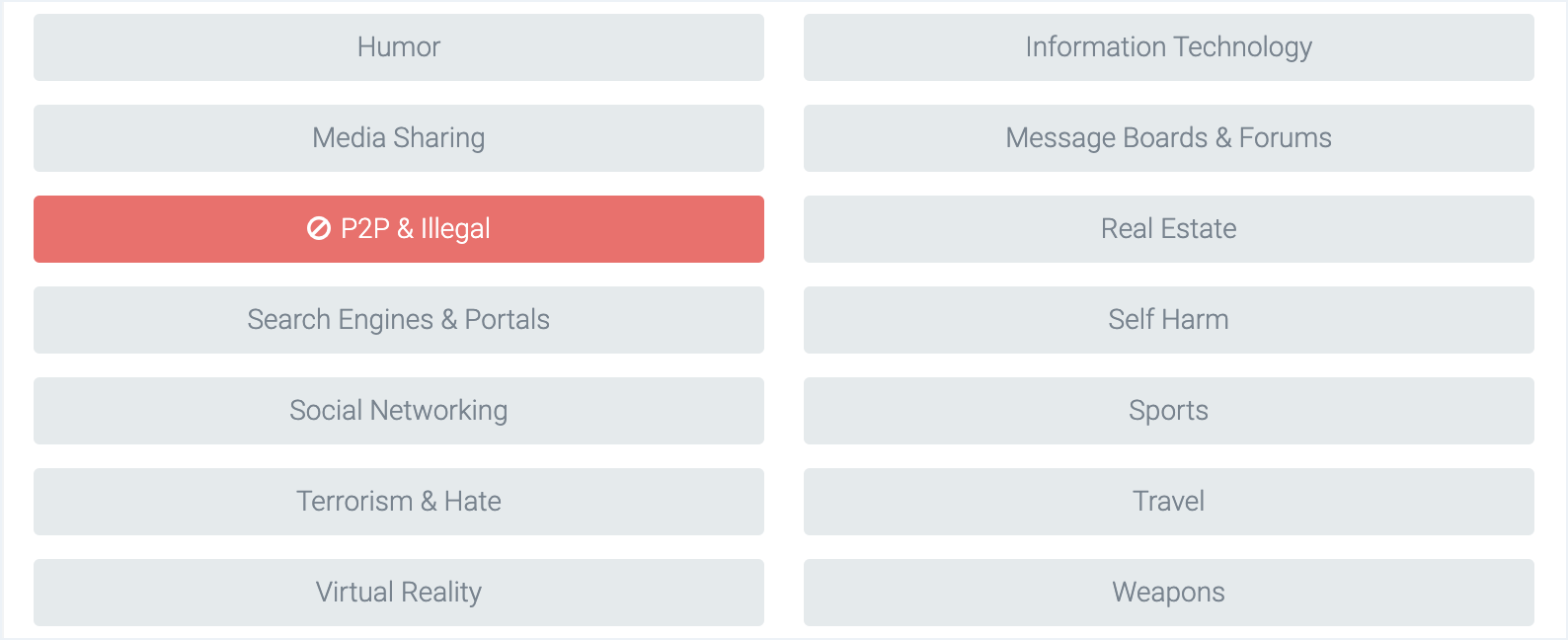The width and height of the screenshot is (1568, 640).
Task: Block the Self Harm category
Action: click(x=1169, y=320)
